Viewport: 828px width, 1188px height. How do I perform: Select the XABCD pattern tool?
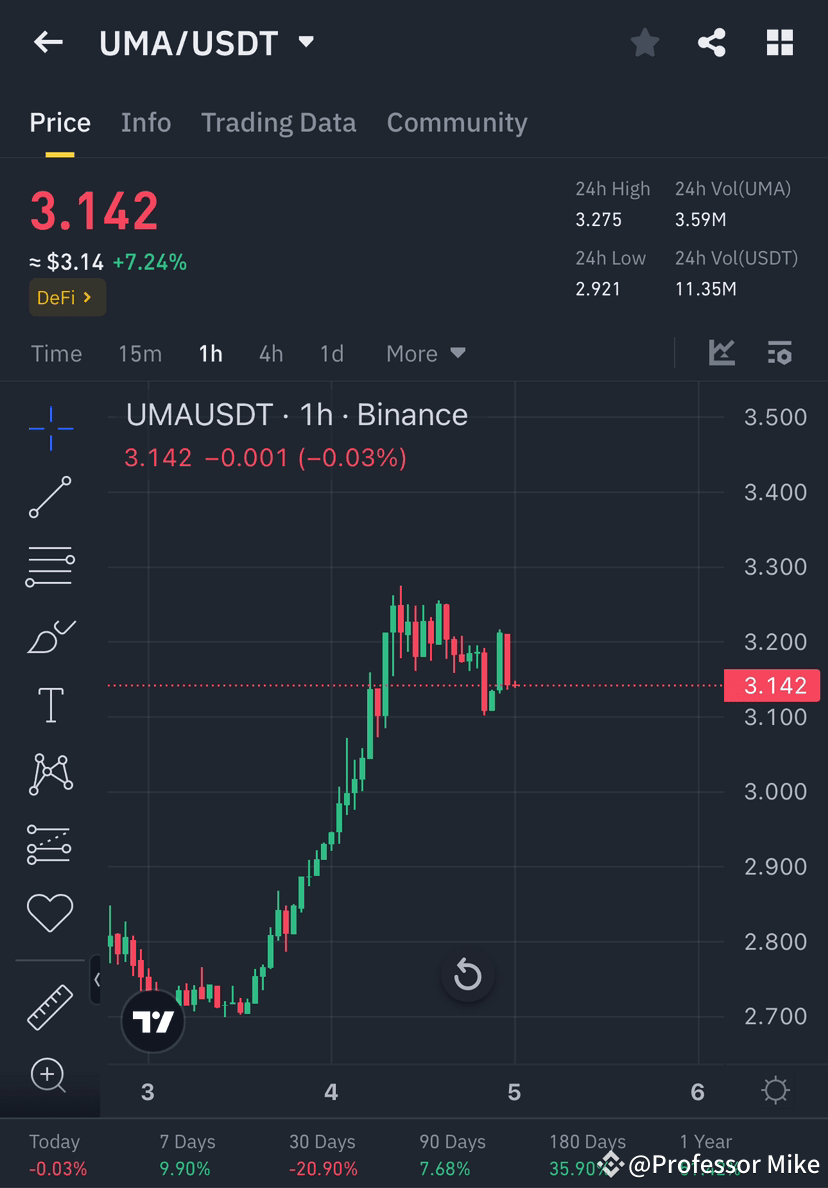click(x=50, y=774)
